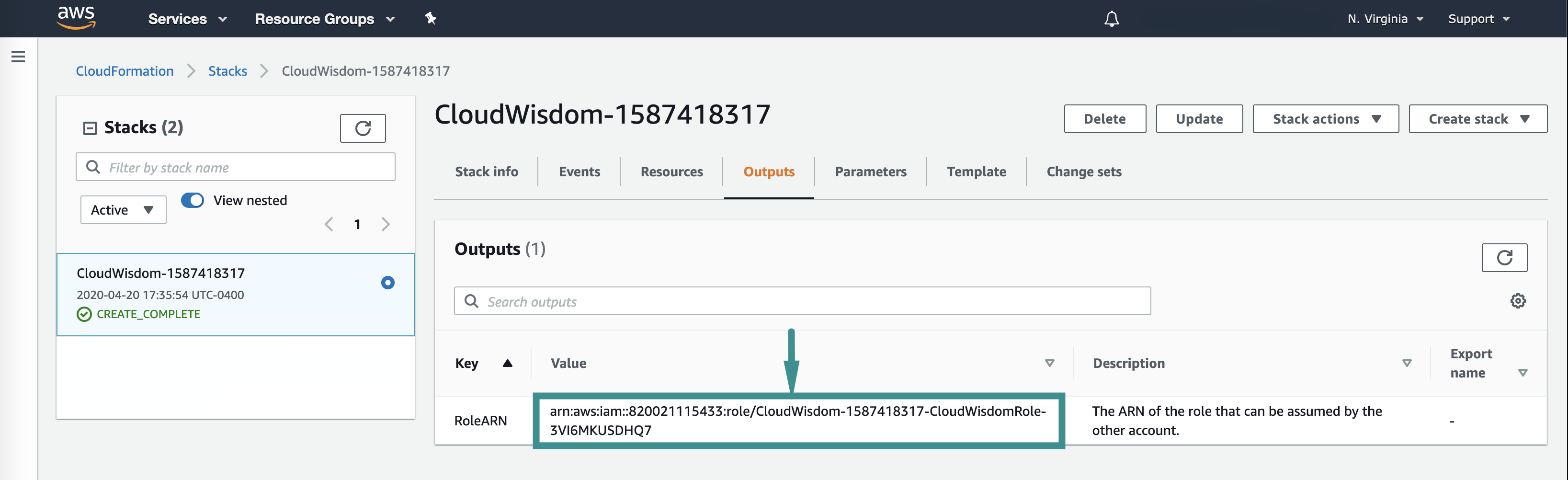Click the Search outputs field
The image size is (1568, 480).
tap(802, 301)
